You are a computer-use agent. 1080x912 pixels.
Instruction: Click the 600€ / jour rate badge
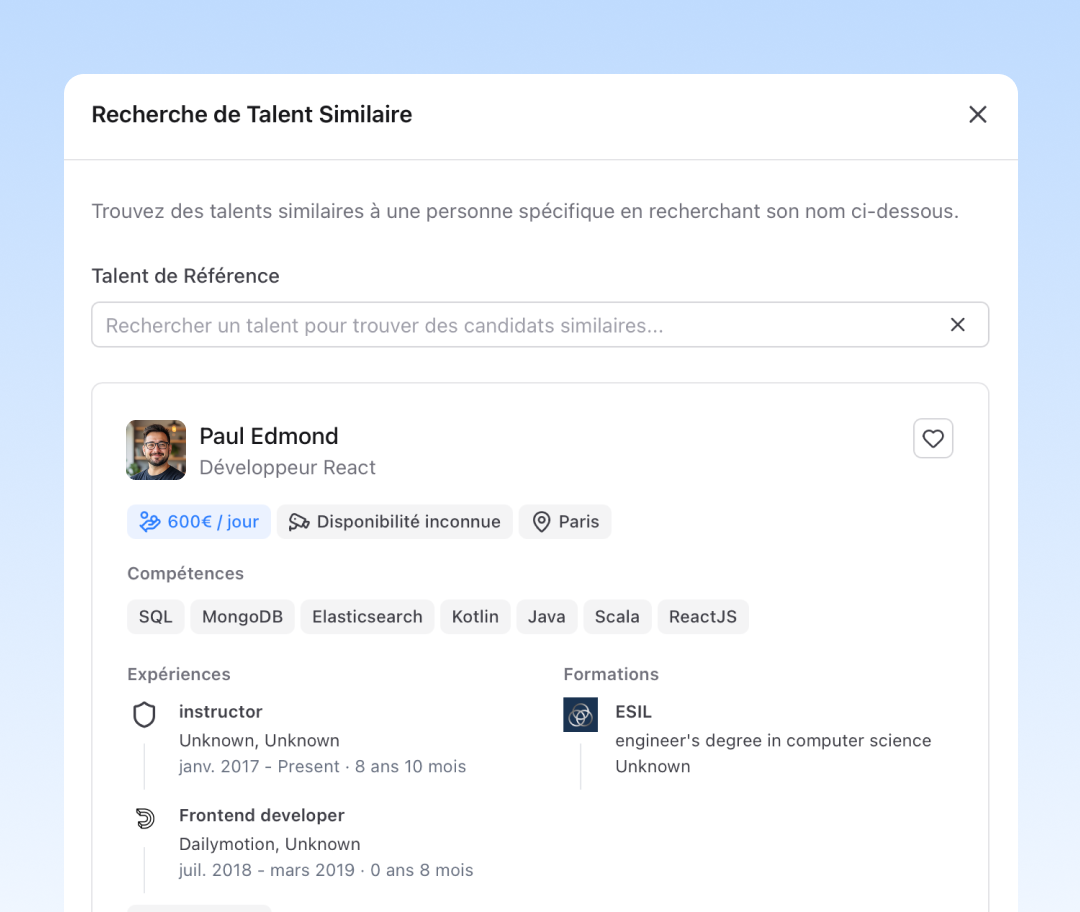pyautogui.click(x=199, y=522)
